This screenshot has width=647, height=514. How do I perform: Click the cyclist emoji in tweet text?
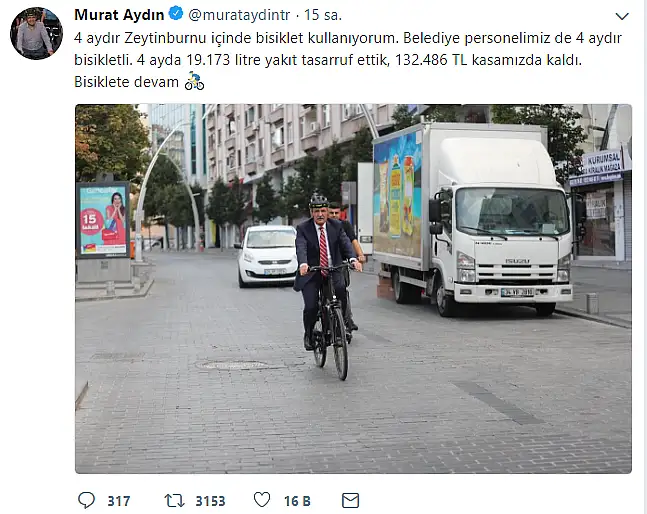(194, 81)
